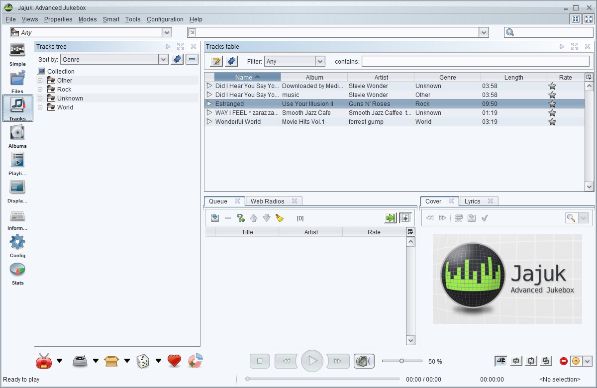Click the search magnifier icon at top right
The image size is (597, 388).
[510, 33]
